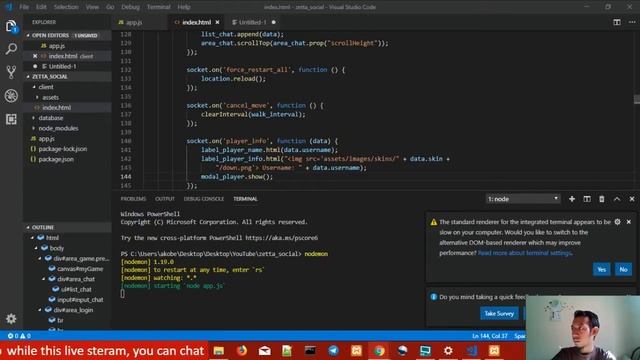Image resolution: width=640 pixels, height=360 pixels.
Task: Open package-lock.json in the explorer
Action: point(62,149)
